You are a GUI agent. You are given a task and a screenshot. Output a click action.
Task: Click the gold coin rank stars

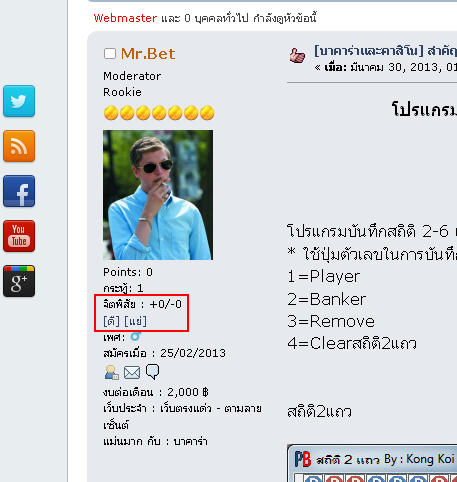point(159,113)
